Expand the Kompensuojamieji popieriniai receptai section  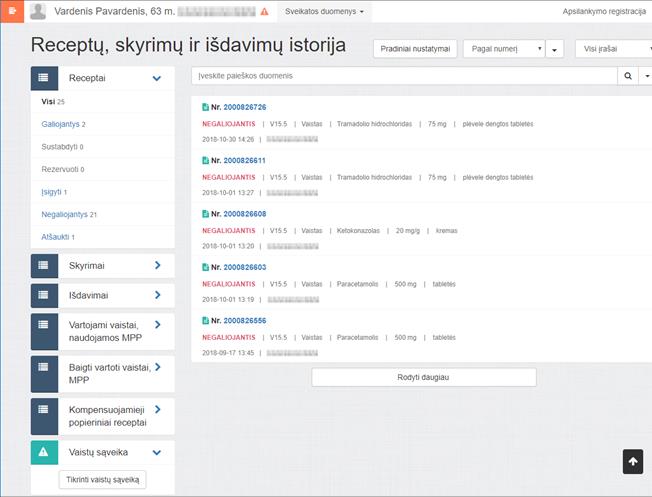pos(157,409)
